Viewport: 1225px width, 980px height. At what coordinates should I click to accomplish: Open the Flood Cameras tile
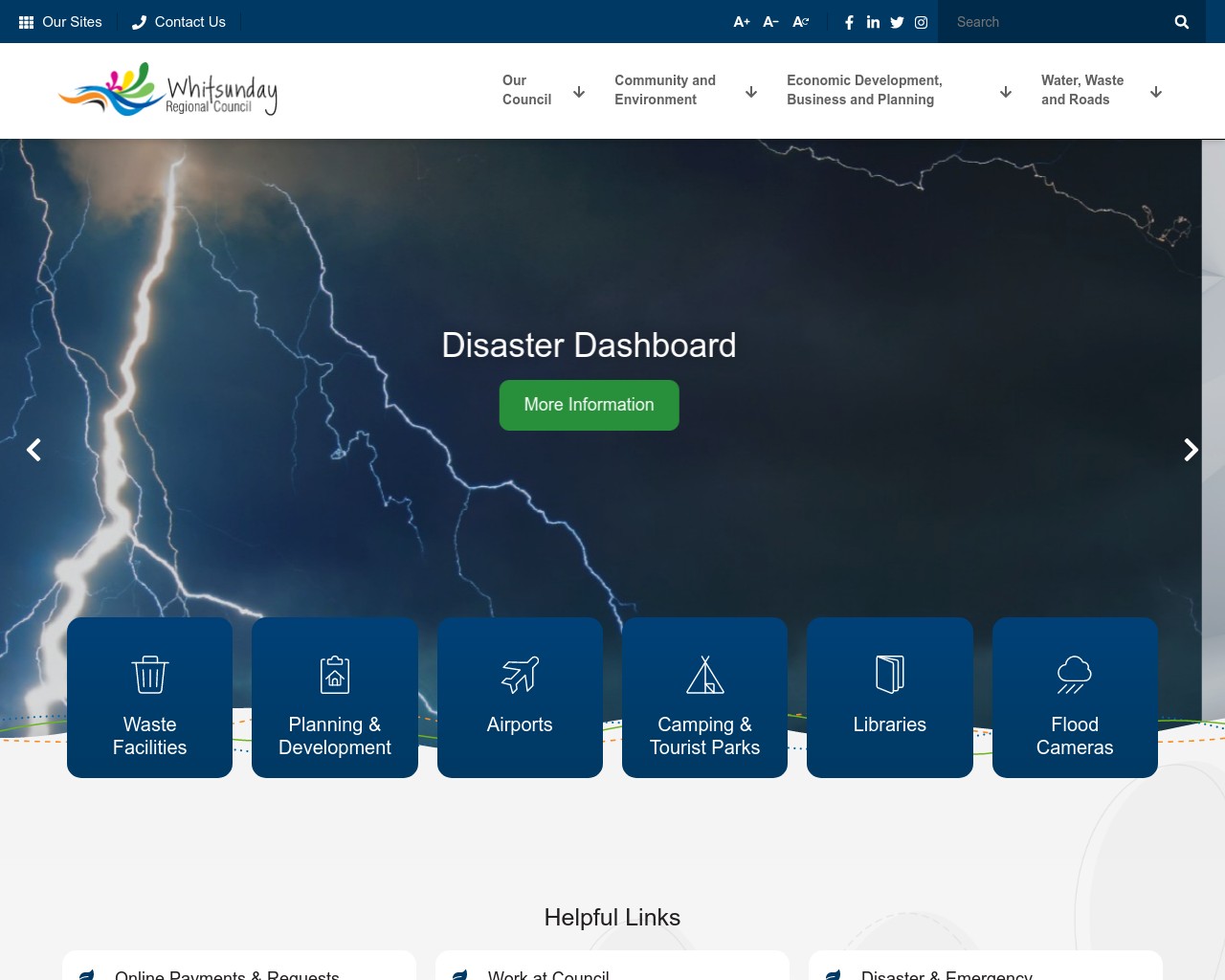1075,697
